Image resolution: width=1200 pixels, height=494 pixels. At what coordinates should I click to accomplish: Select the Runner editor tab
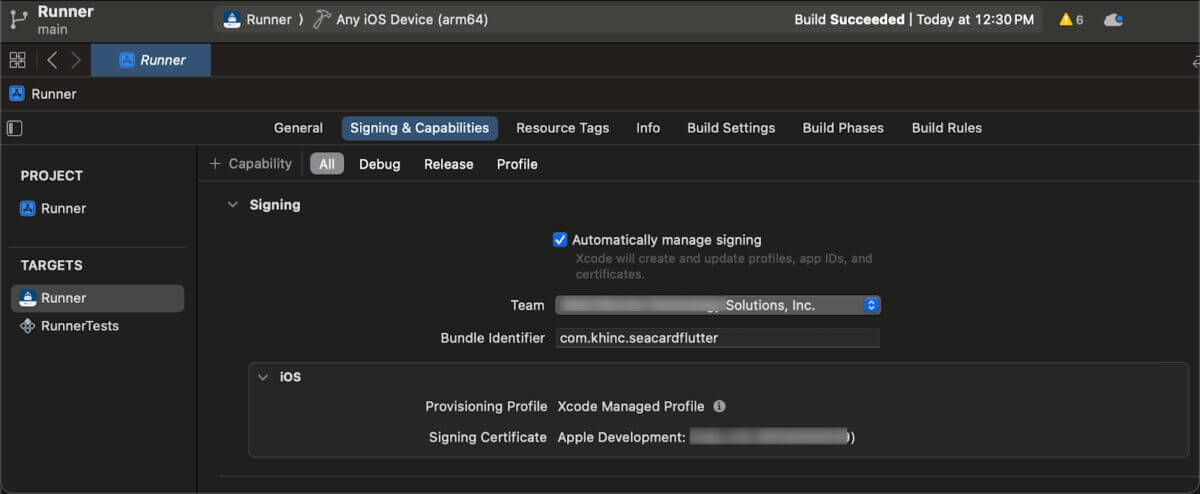pyautogui.click(x=151, y=60)
